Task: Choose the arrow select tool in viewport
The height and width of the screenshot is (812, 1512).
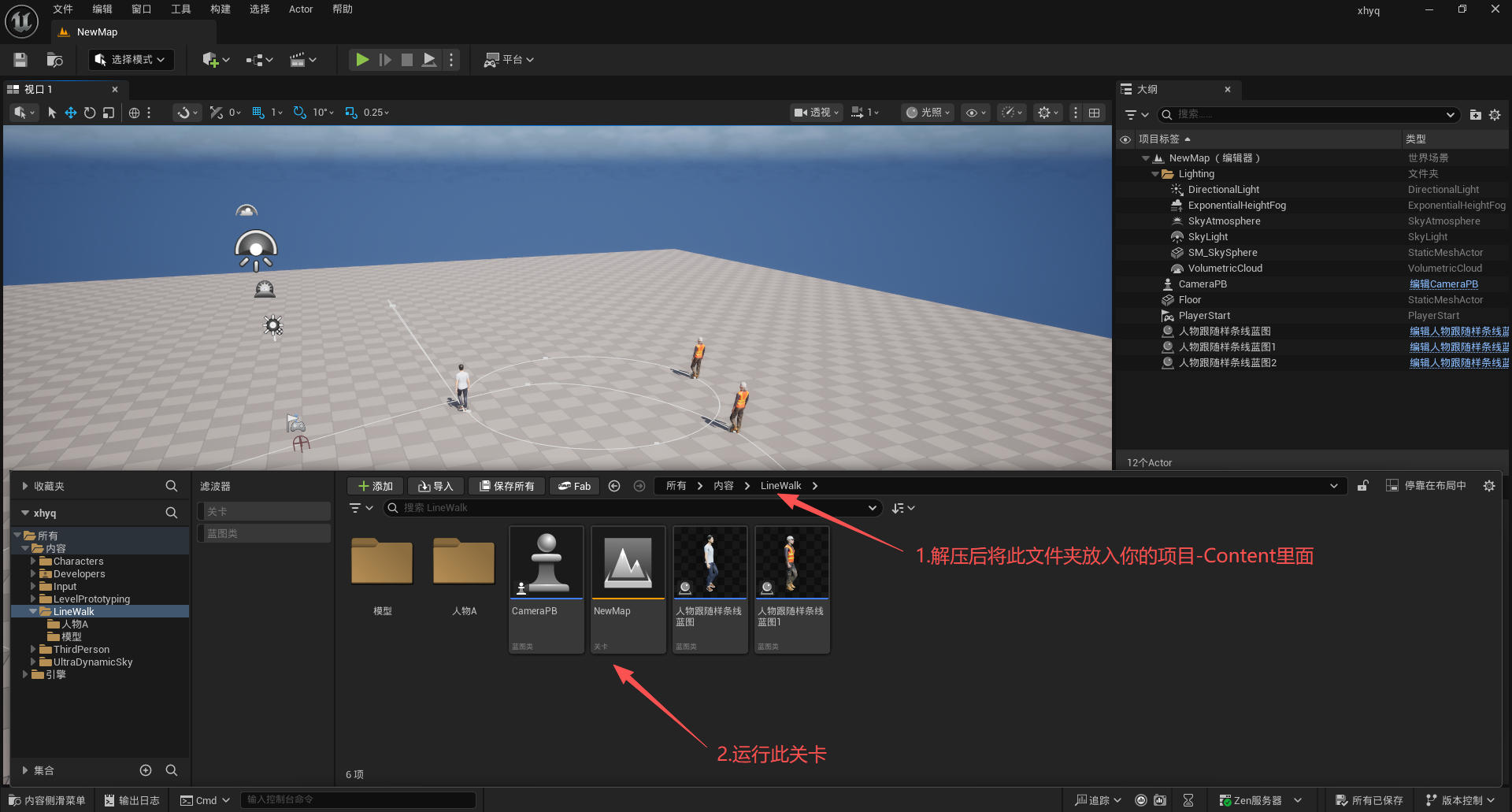Action: click(52, 113)
